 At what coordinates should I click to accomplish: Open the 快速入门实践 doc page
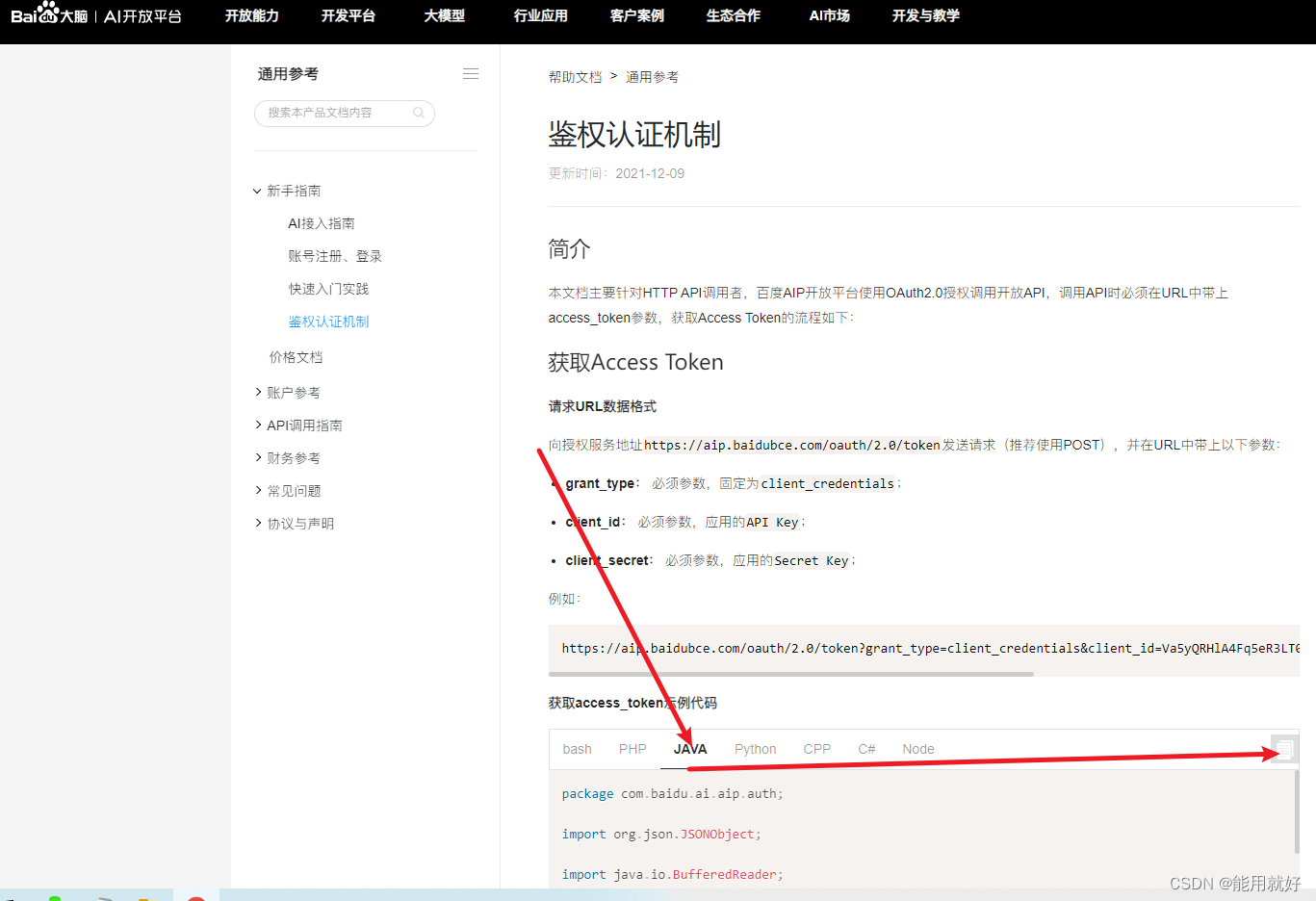328,289
